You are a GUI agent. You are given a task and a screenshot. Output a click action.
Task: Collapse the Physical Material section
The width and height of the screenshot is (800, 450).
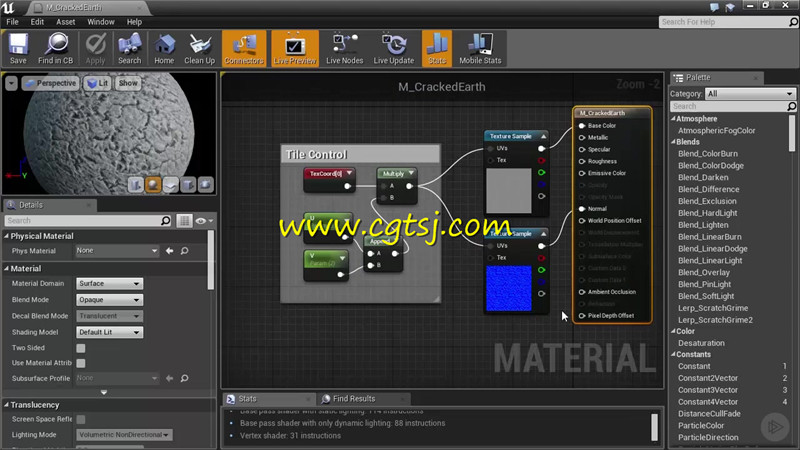point(7,236)
